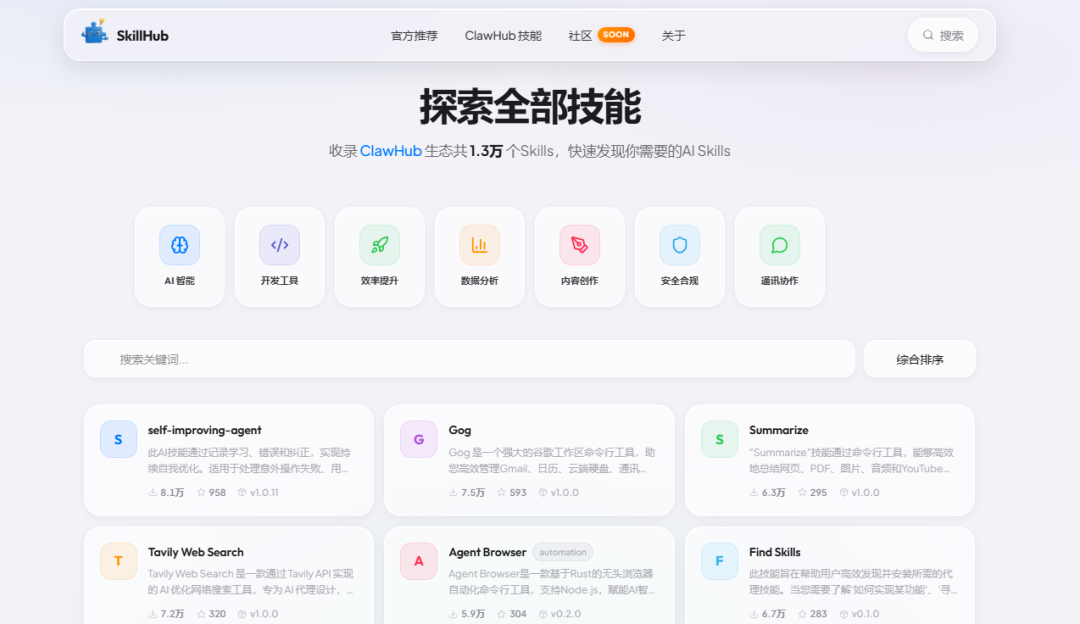Viewport: 1080px width, 624px height.
Task: Click the SOON badge next to 社区
Action: tap(616, 34)
